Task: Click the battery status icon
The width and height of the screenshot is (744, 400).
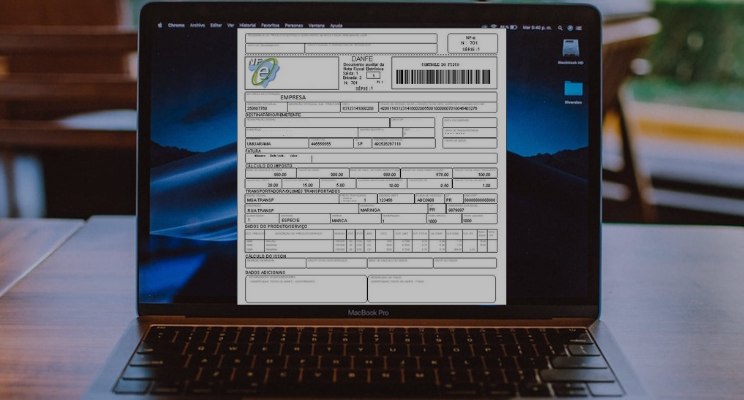Action: [x=513, y=28]
